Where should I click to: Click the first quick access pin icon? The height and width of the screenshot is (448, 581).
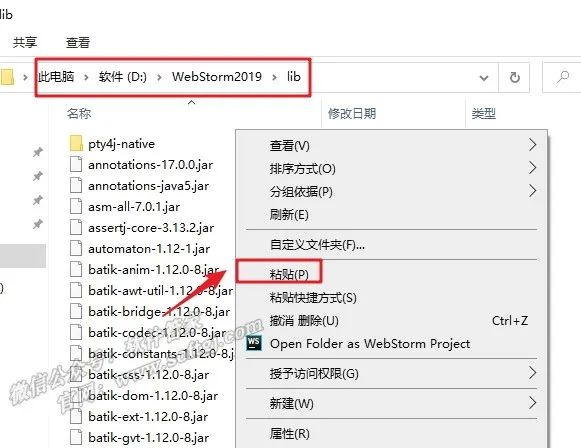click(x=37, y=152)
